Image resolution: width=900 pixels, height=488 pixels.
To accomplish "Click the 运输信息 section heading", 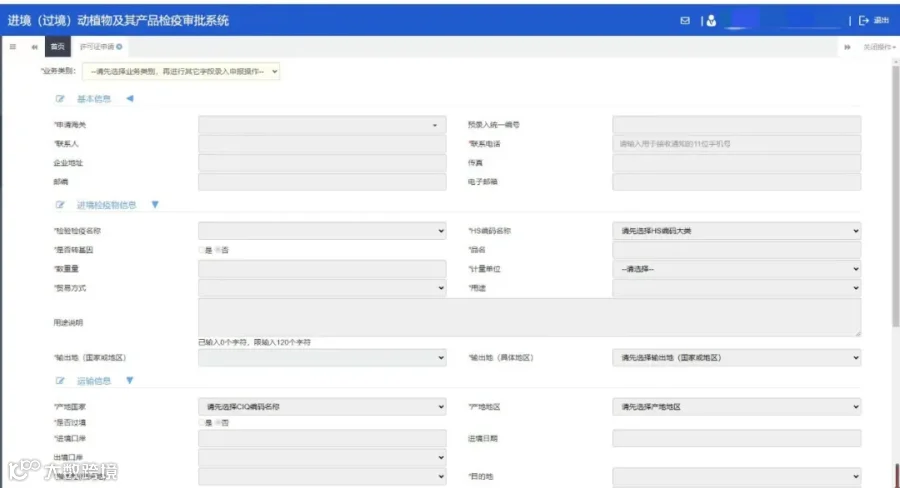I will 94,381.
